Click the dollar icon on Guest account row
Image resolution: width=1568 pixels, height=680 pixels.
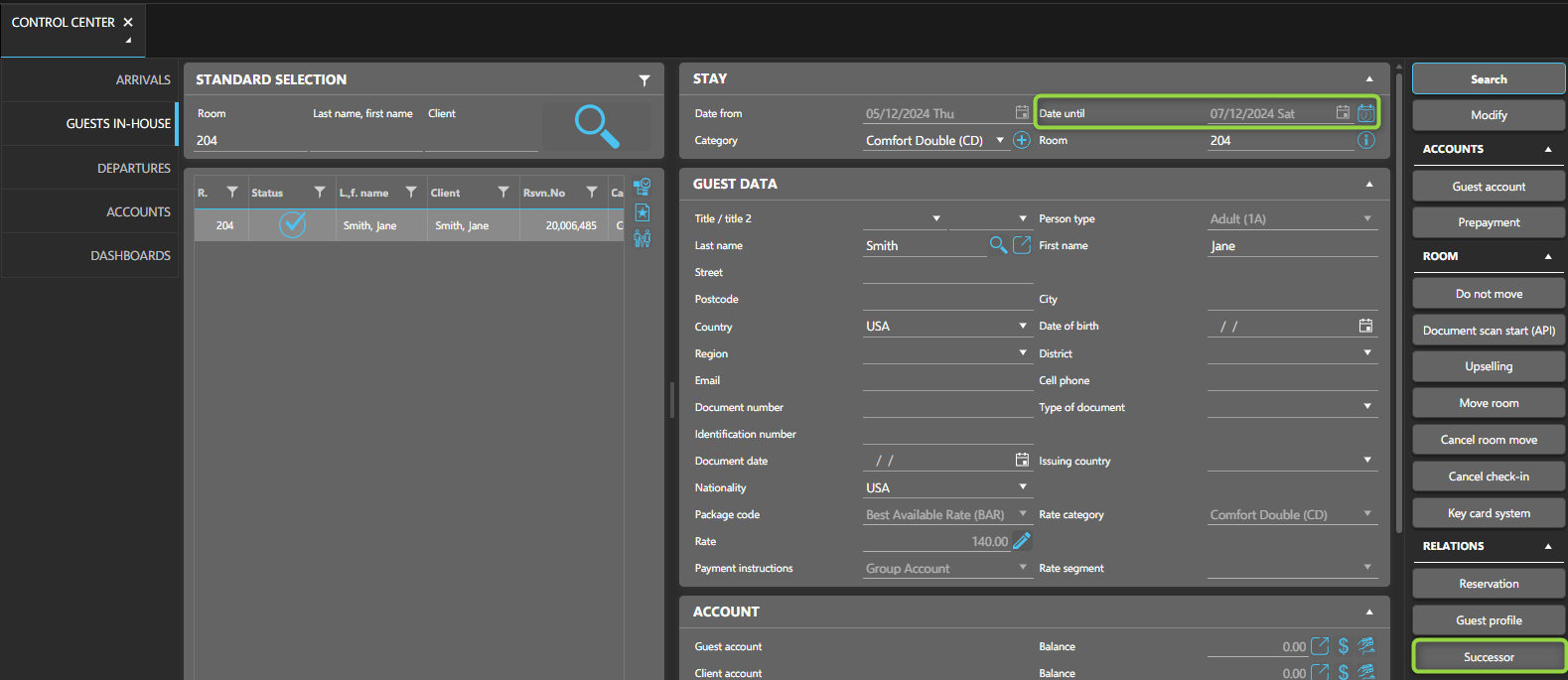click(x=1344, y=646)
